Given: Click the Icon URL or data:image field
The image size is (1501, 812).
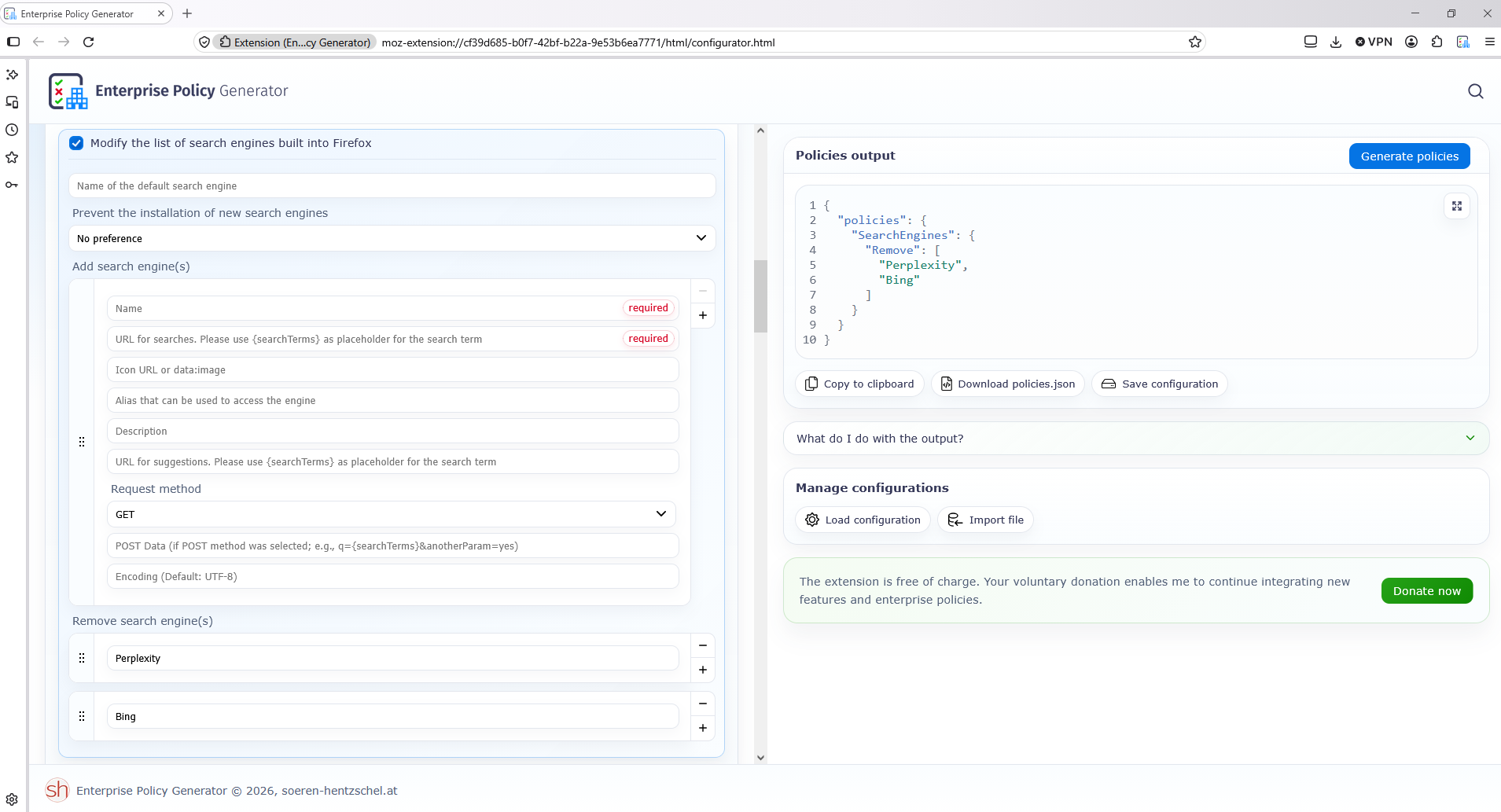Looking at the screenshot, I should [x=392, y=369].
